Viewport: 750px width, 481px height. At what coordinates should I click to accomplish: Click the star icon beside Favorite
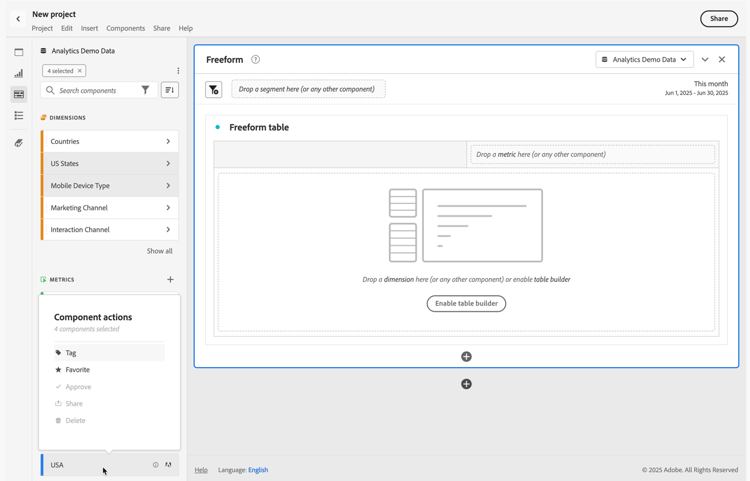(x=58, y=370)
